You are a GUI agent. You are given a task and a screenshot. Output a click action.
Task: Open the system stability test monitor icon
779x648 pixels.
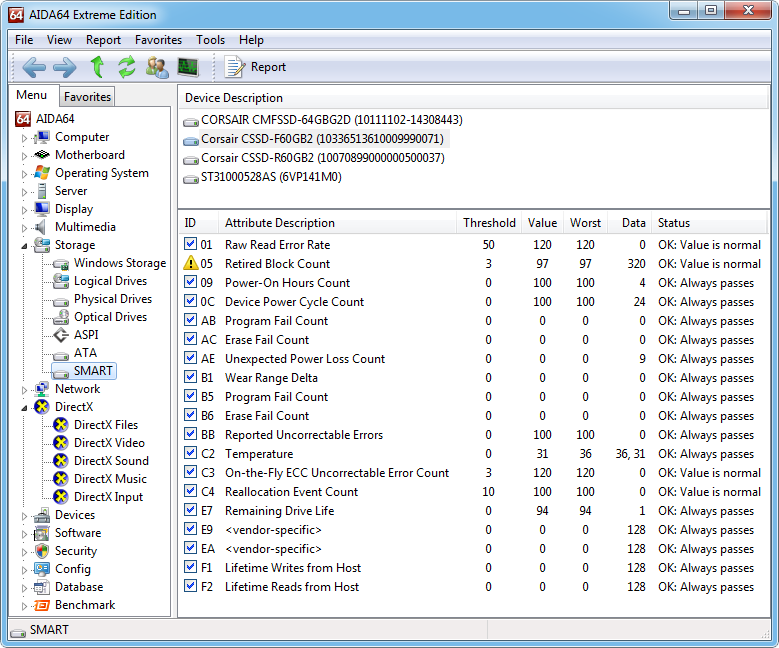coord(188,67)
